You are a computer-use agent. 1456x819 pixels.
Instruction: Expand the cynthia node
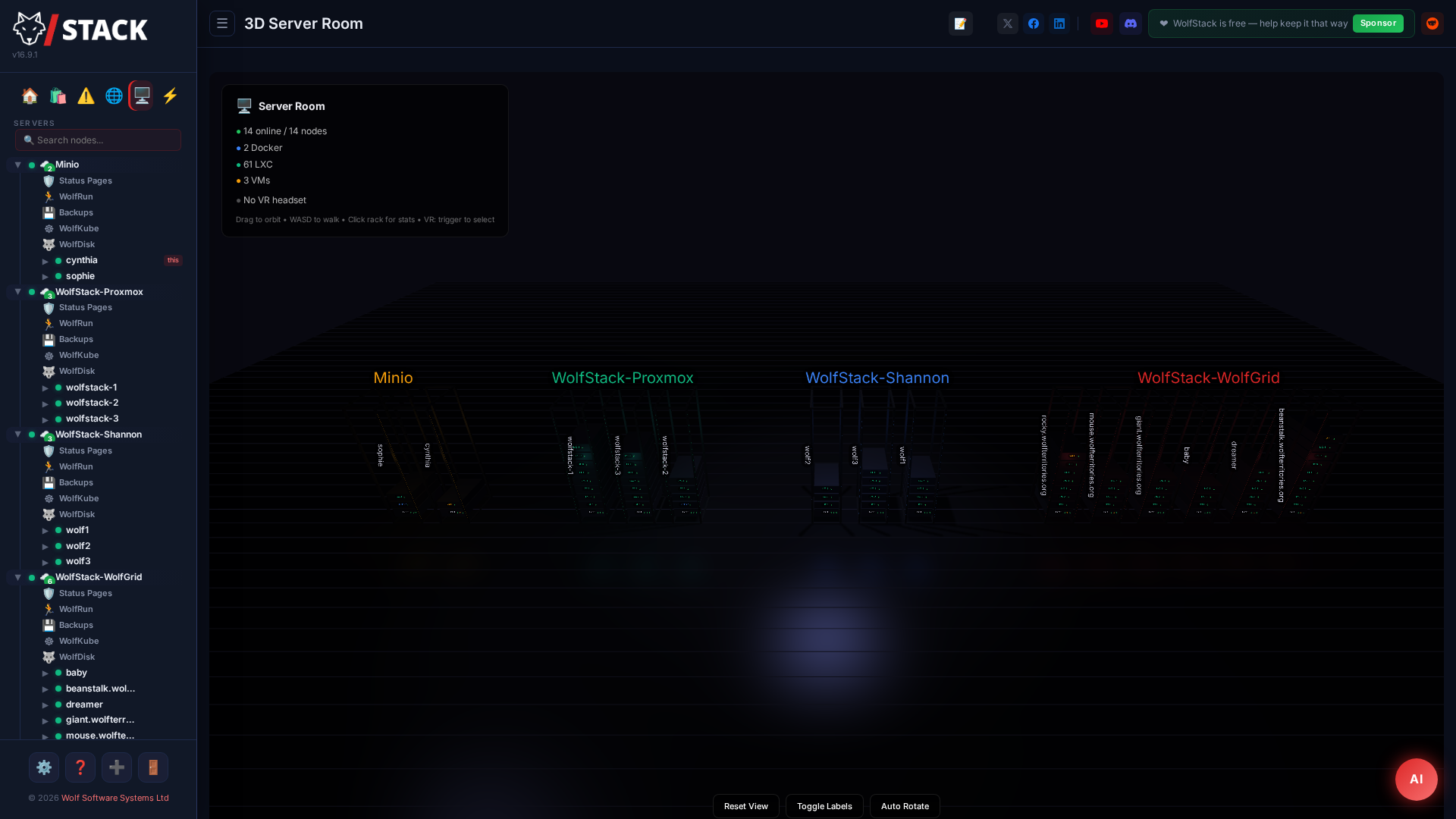45,261
